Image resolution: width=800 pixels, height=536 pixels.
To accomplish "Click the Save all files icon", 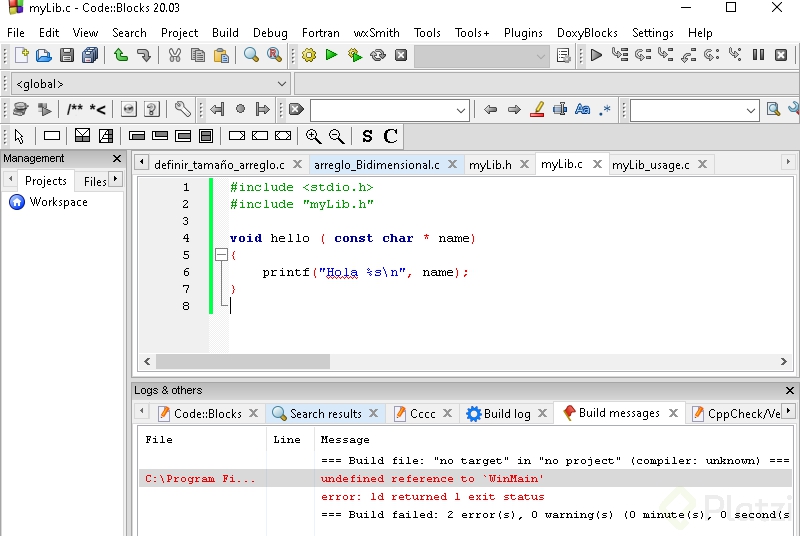I will 90,55.
